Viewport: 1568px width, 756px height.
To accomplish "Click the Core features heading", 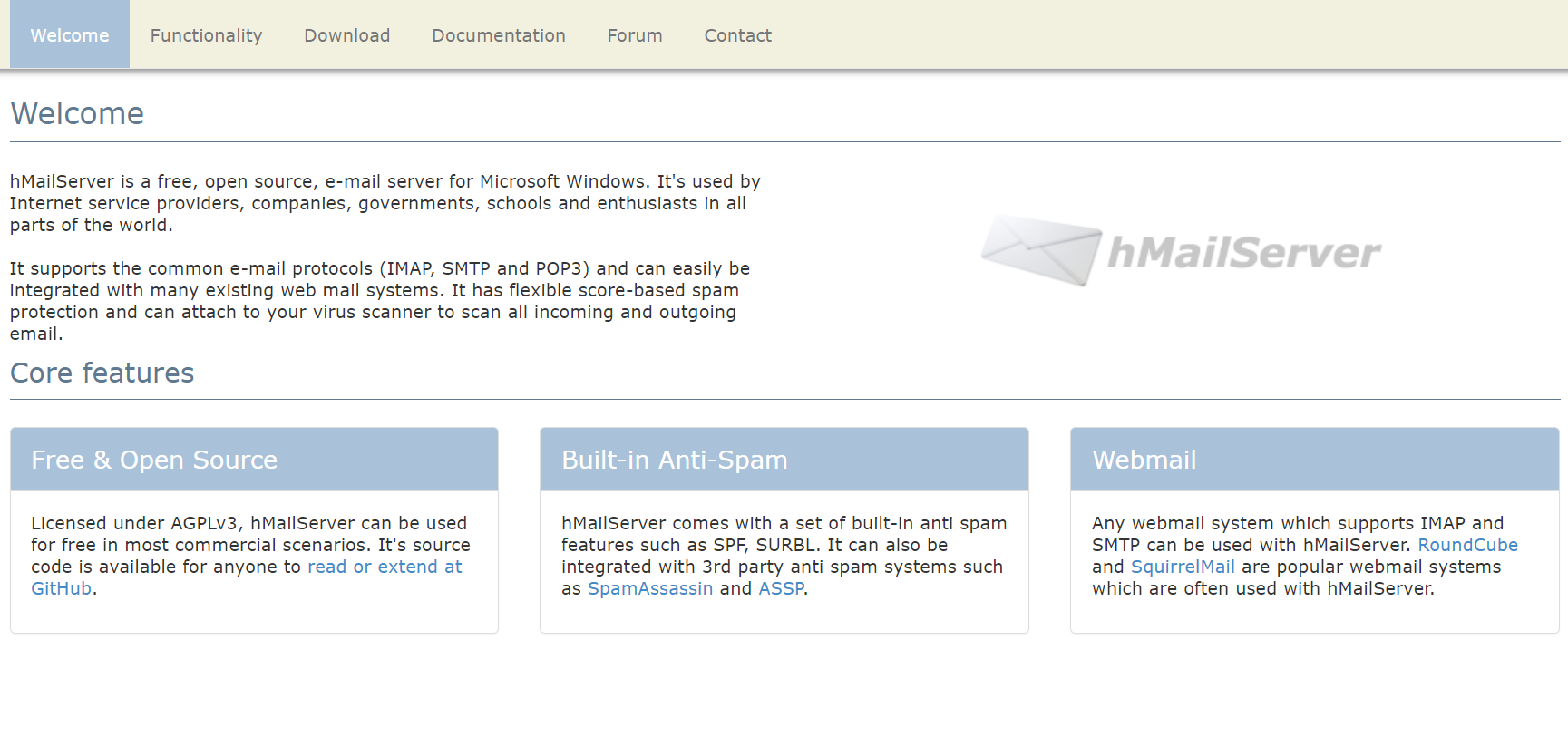I will [102, 373].
